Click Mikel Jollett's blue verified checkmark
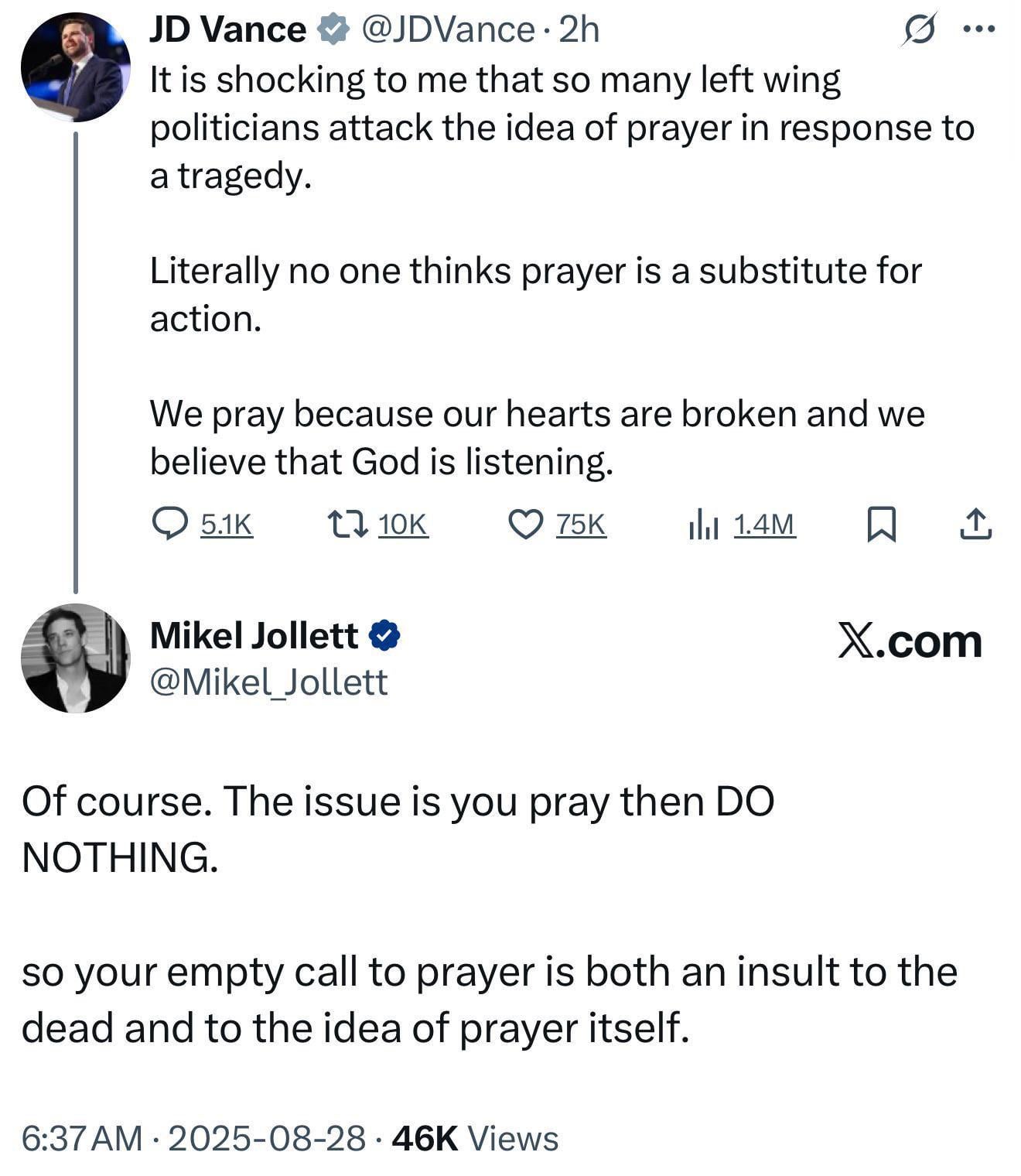This screenshot has height=1176, width=1021. [384, 635]
